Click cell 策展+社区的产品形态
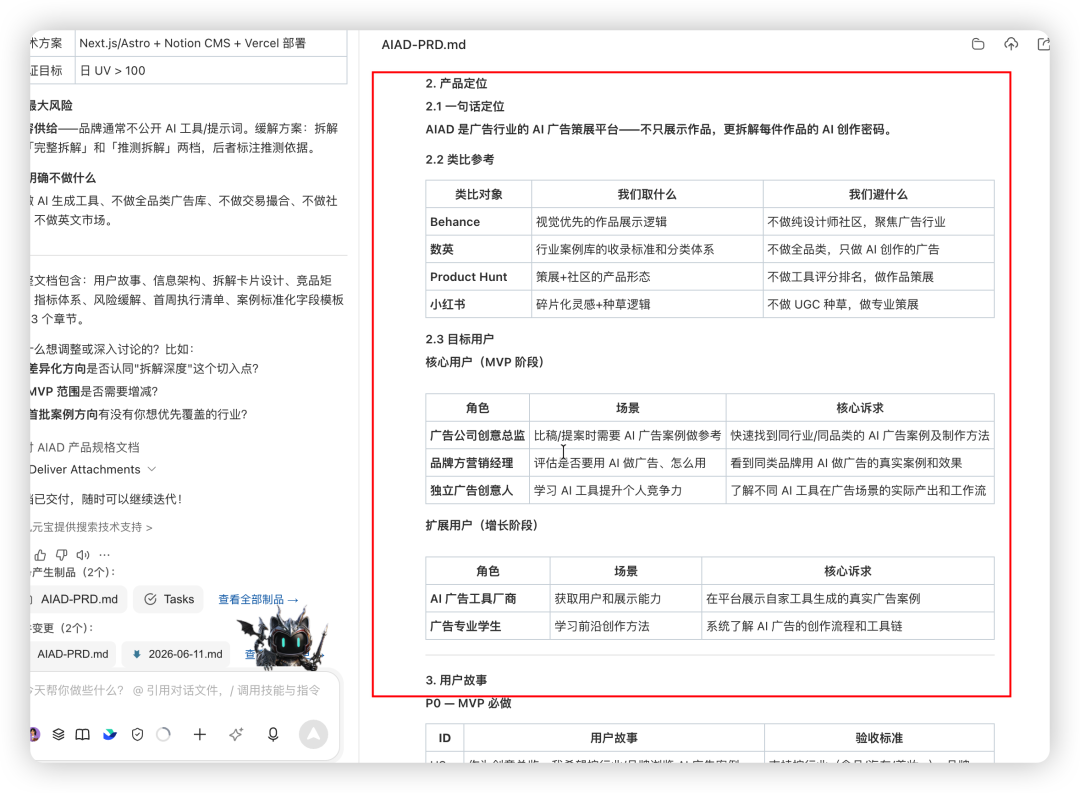 pyautogui.click(x=647, y=277)
